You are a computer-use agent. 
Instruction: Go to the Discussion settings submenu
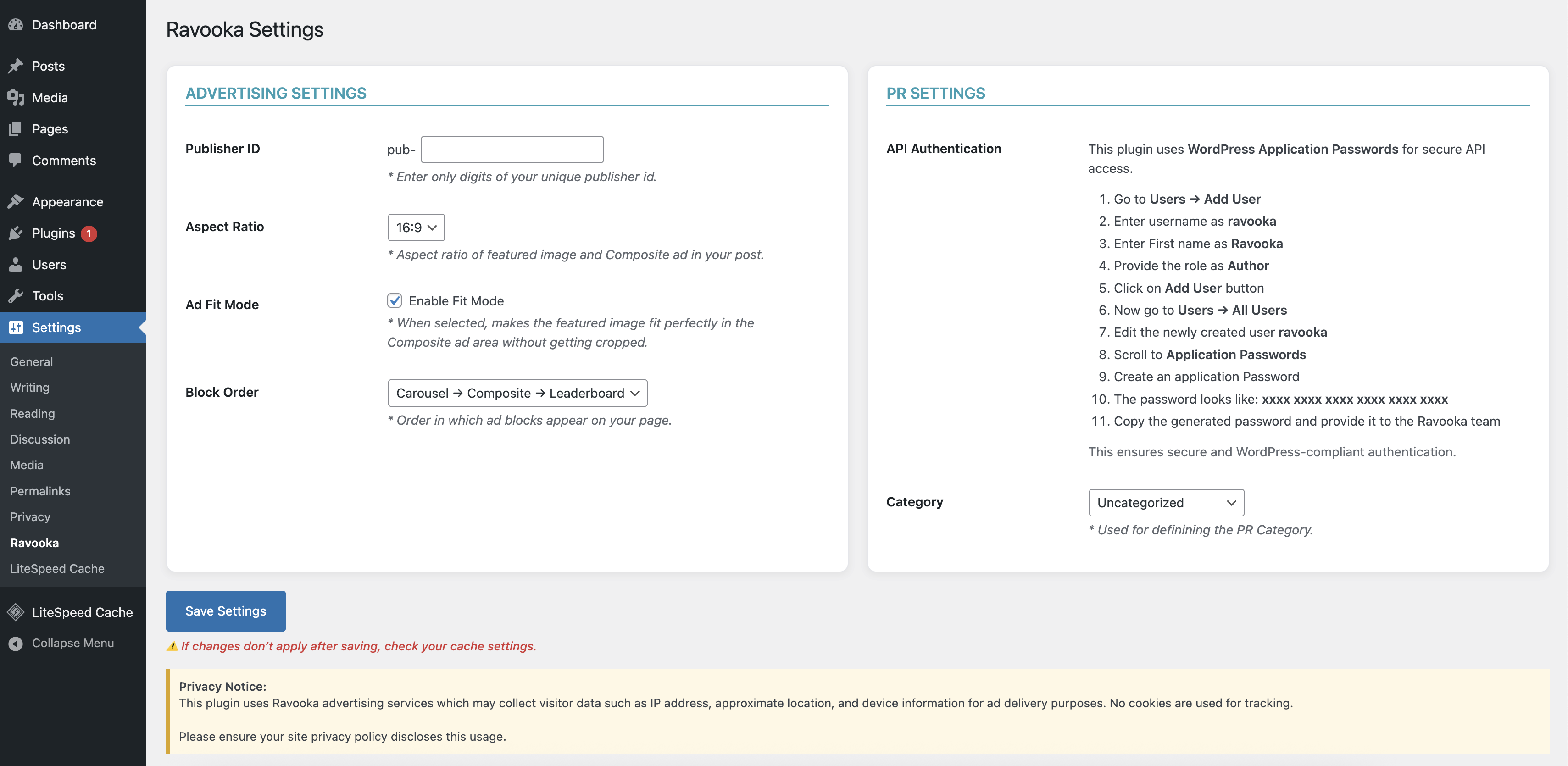40,439
